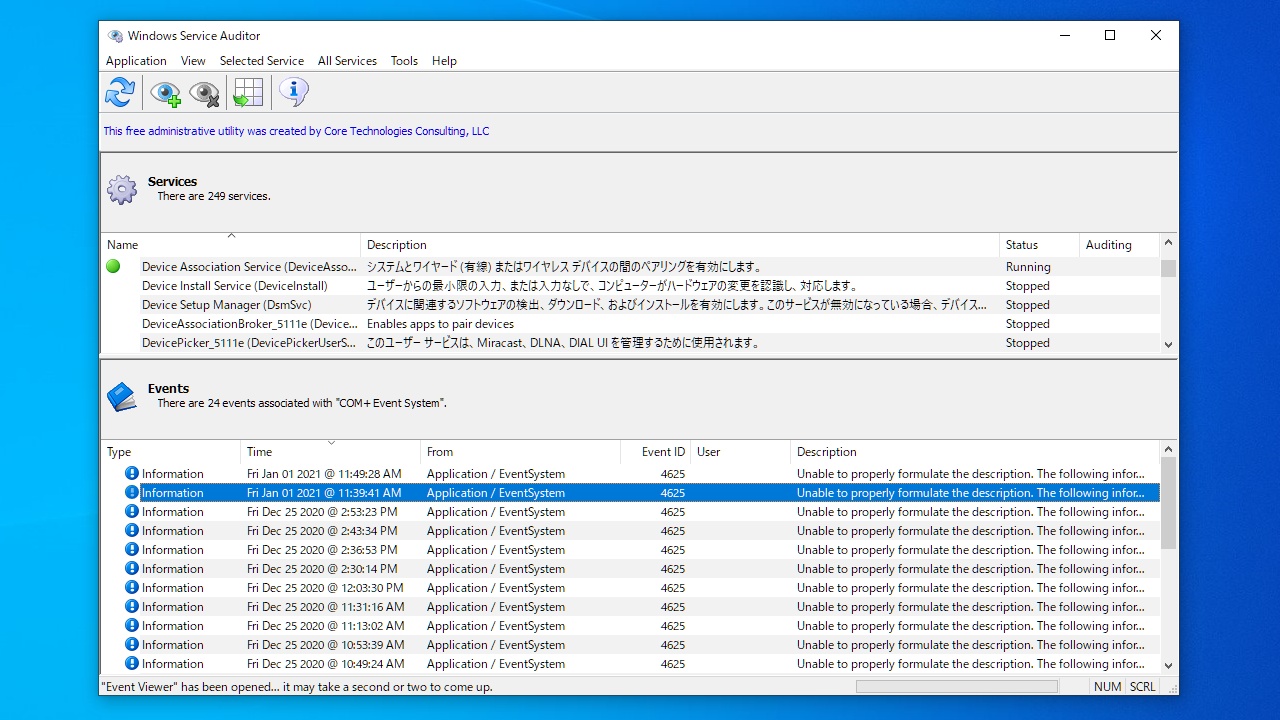Click Running status of Device Association Service
Image resolution: width=1280 pixels, height=720 pixels.
(1028, 267)
